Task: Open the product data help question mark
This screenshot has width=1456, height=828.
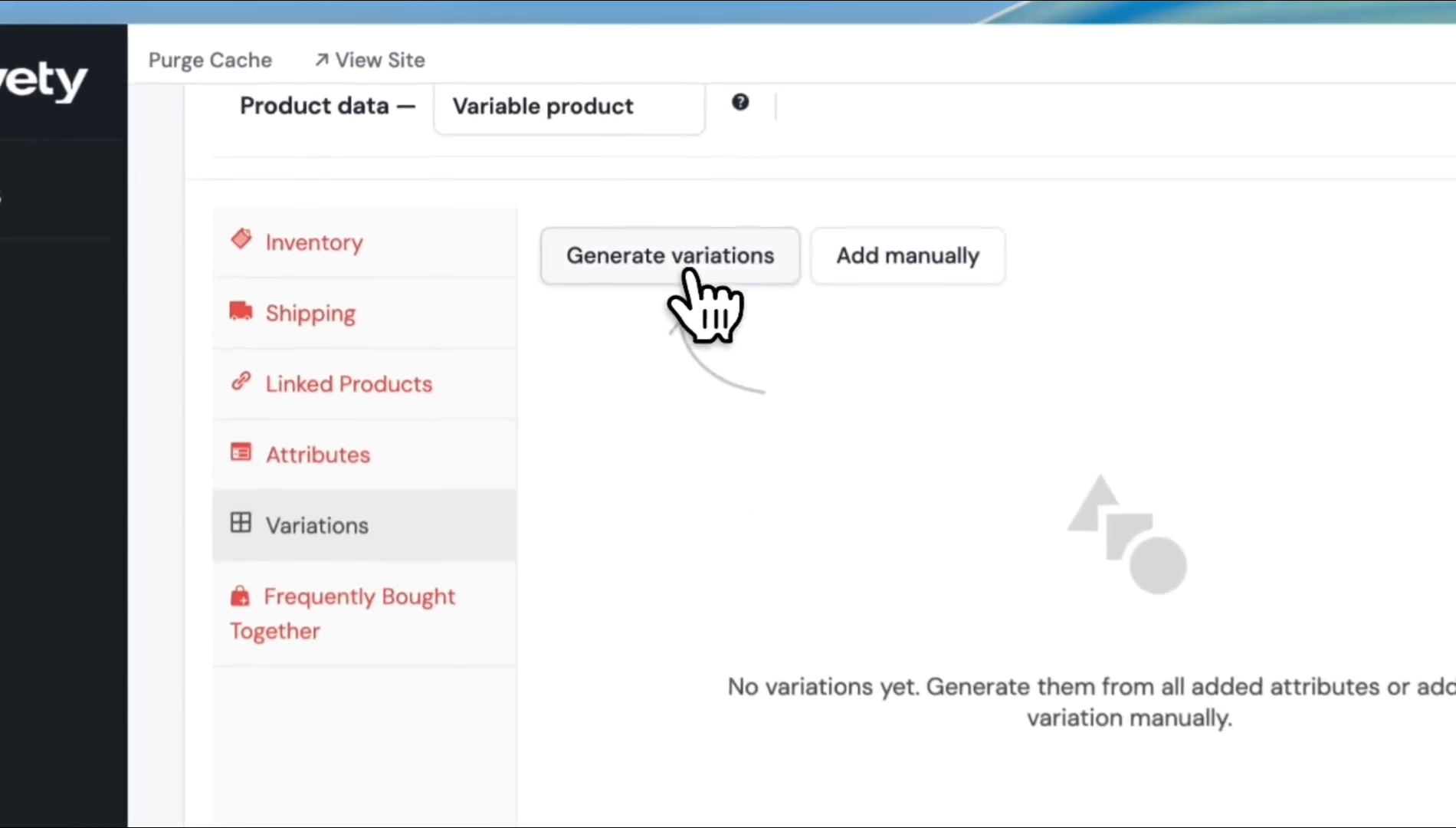Action: click(739, 102)
